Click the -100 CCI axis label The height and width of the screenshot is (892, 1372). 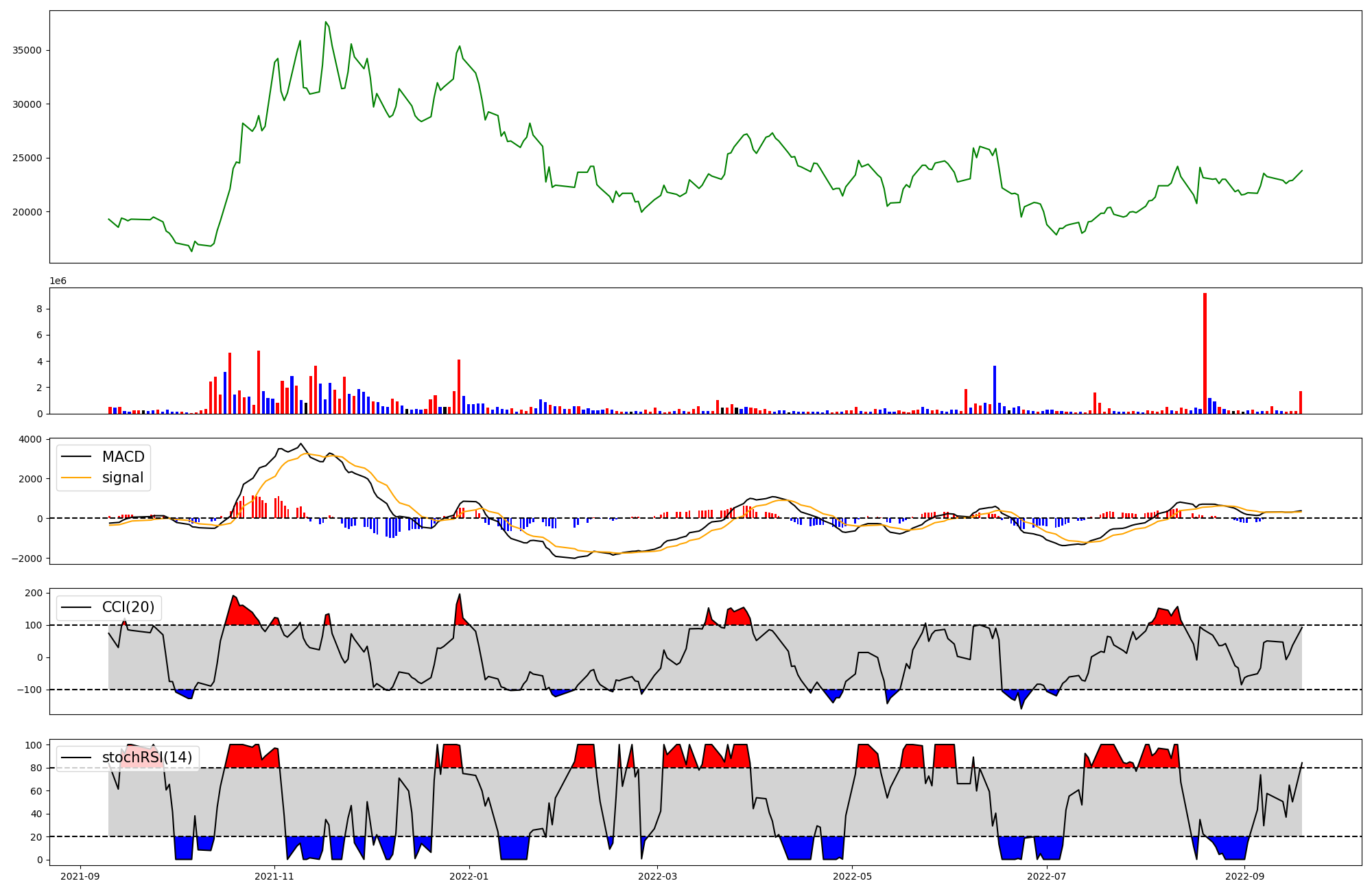29,690
